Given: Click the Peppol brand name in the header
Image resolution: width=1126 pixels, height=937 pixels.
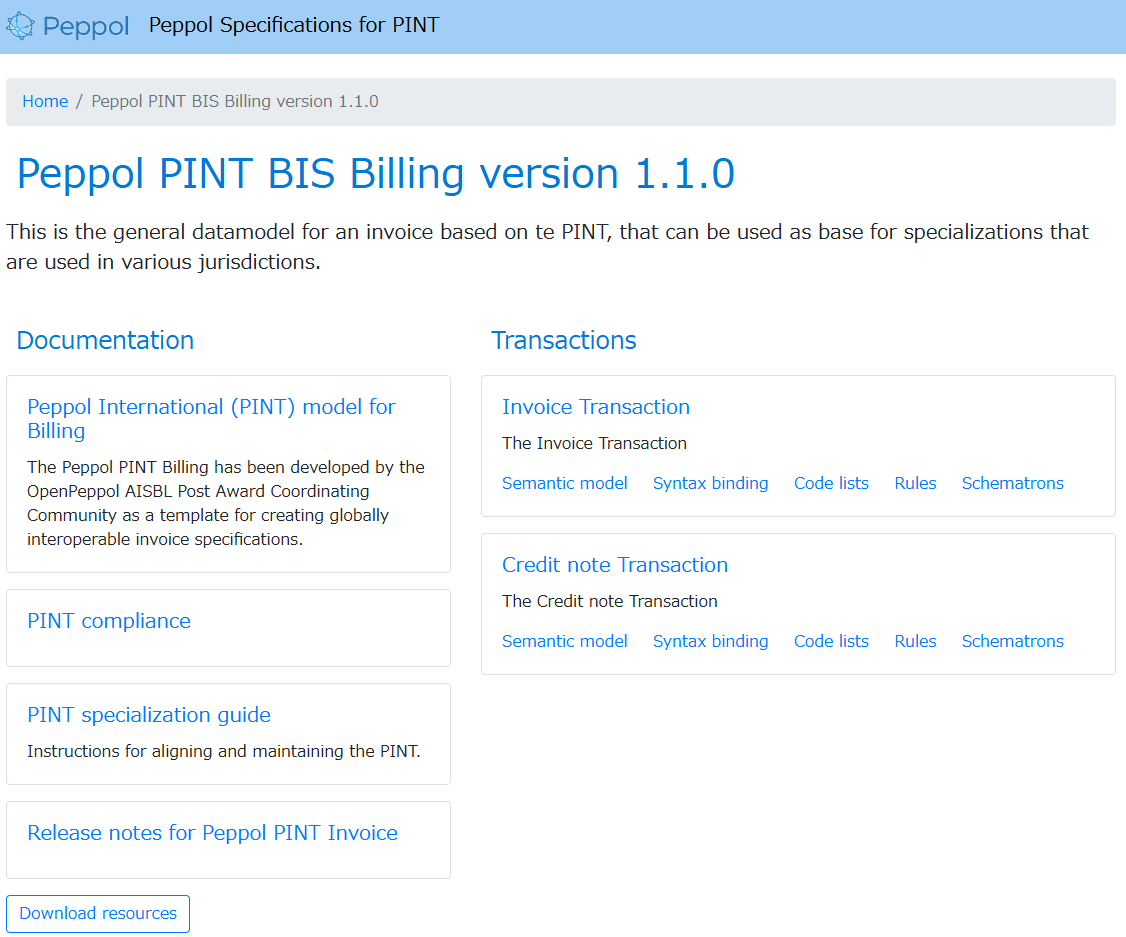Looking at the screenshot, I should point(85,27).
